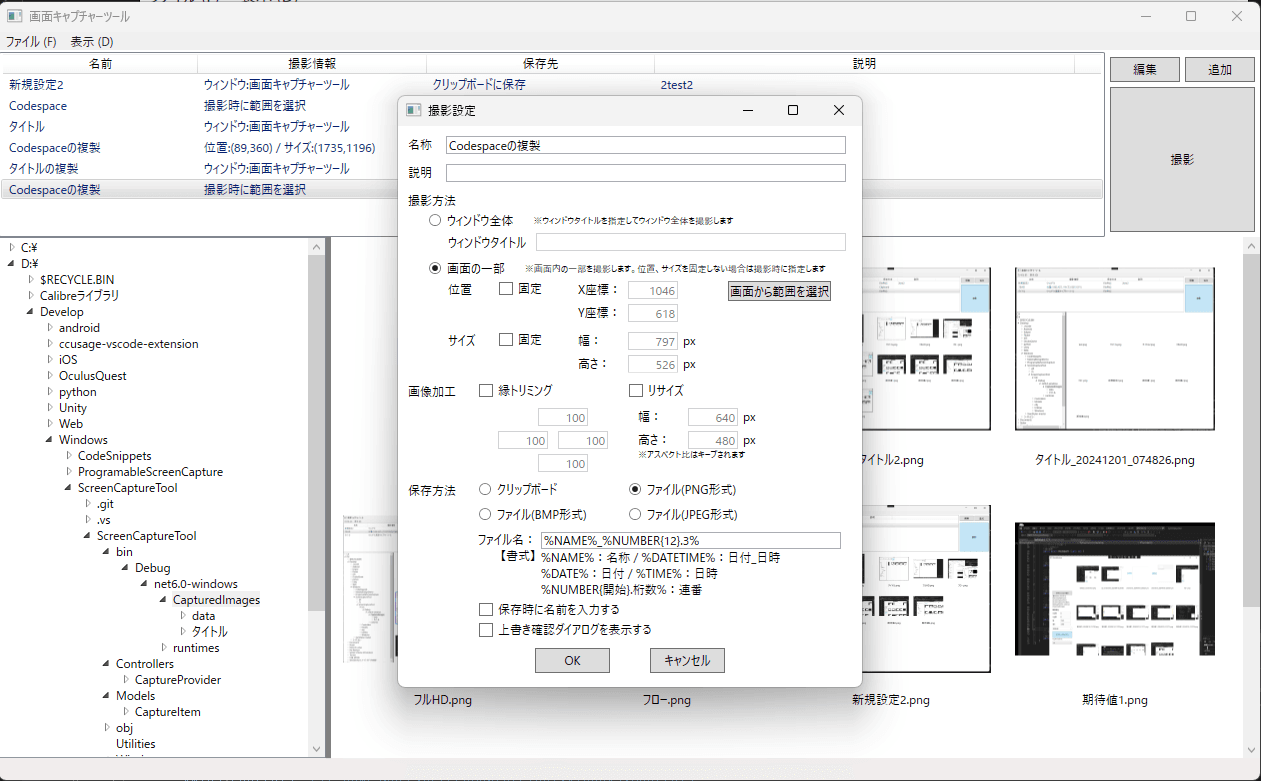The width and height of the screenshot is (1261, 781).
Task: Select the CaptureItem tree item
Action: click(167, 711)
